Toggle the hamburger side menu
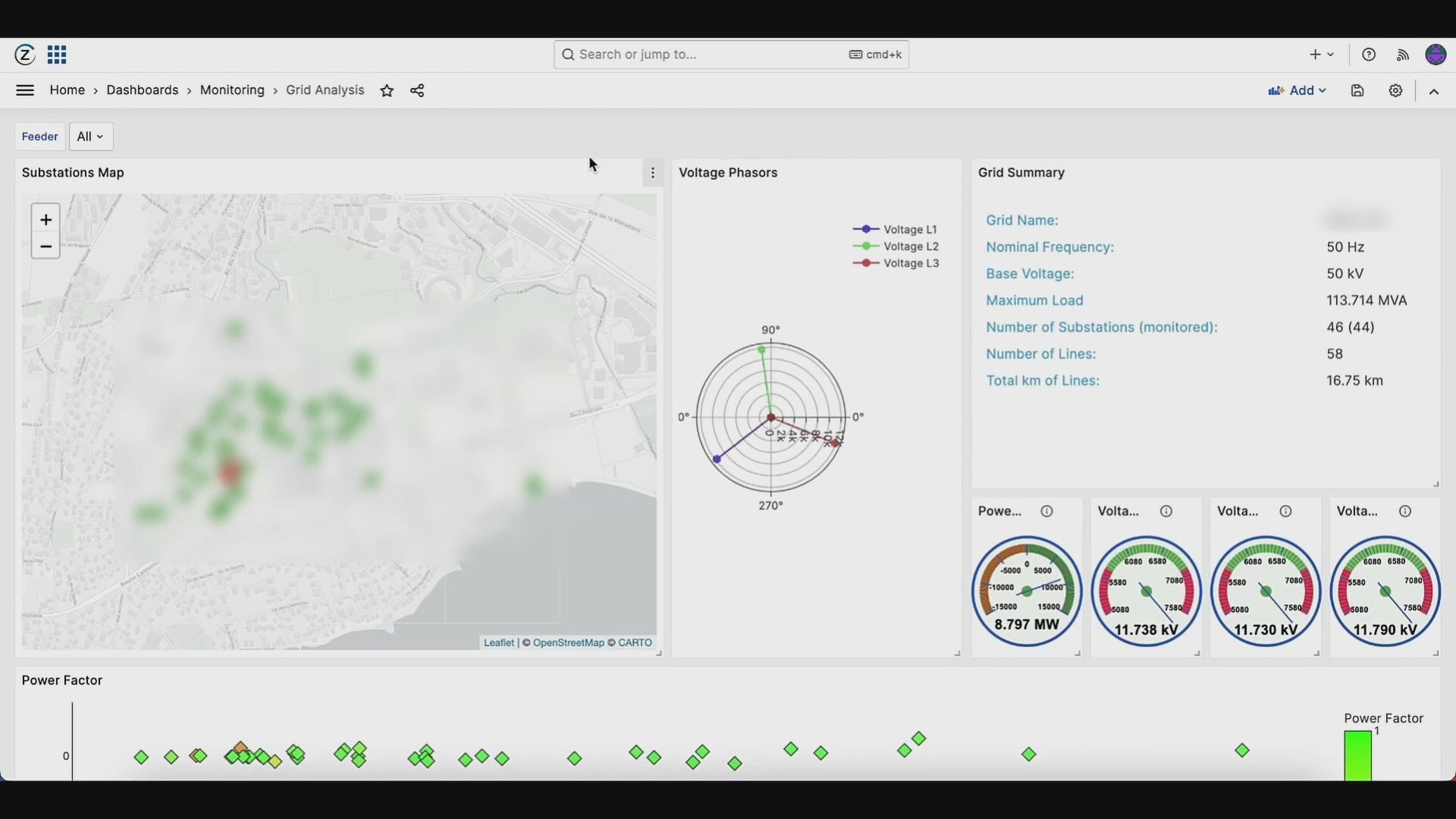The width and height of the screenshot is (1456, 819). [x=25, y=90]
